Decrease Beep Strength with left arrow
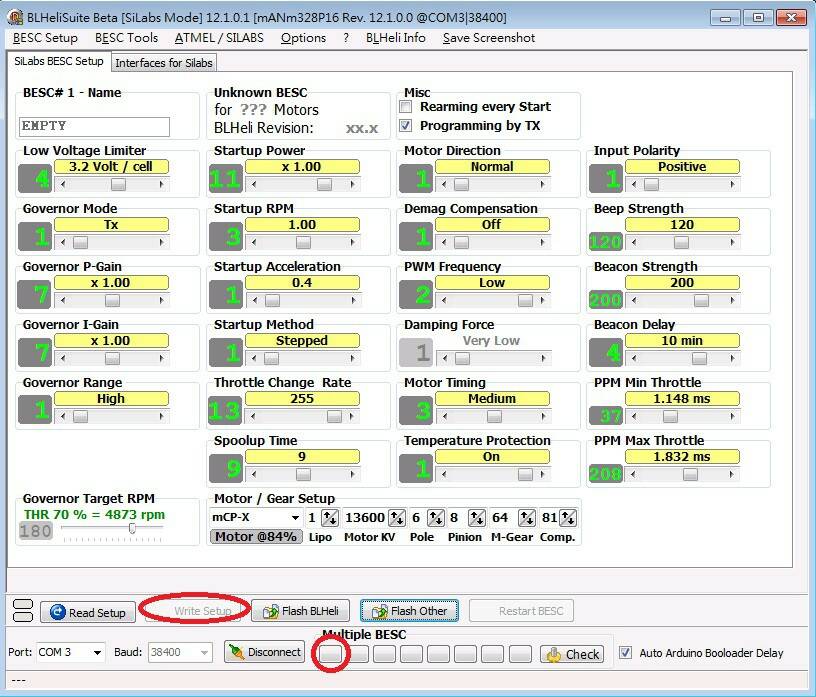The image size is (816, 697). tap(634, 243)
